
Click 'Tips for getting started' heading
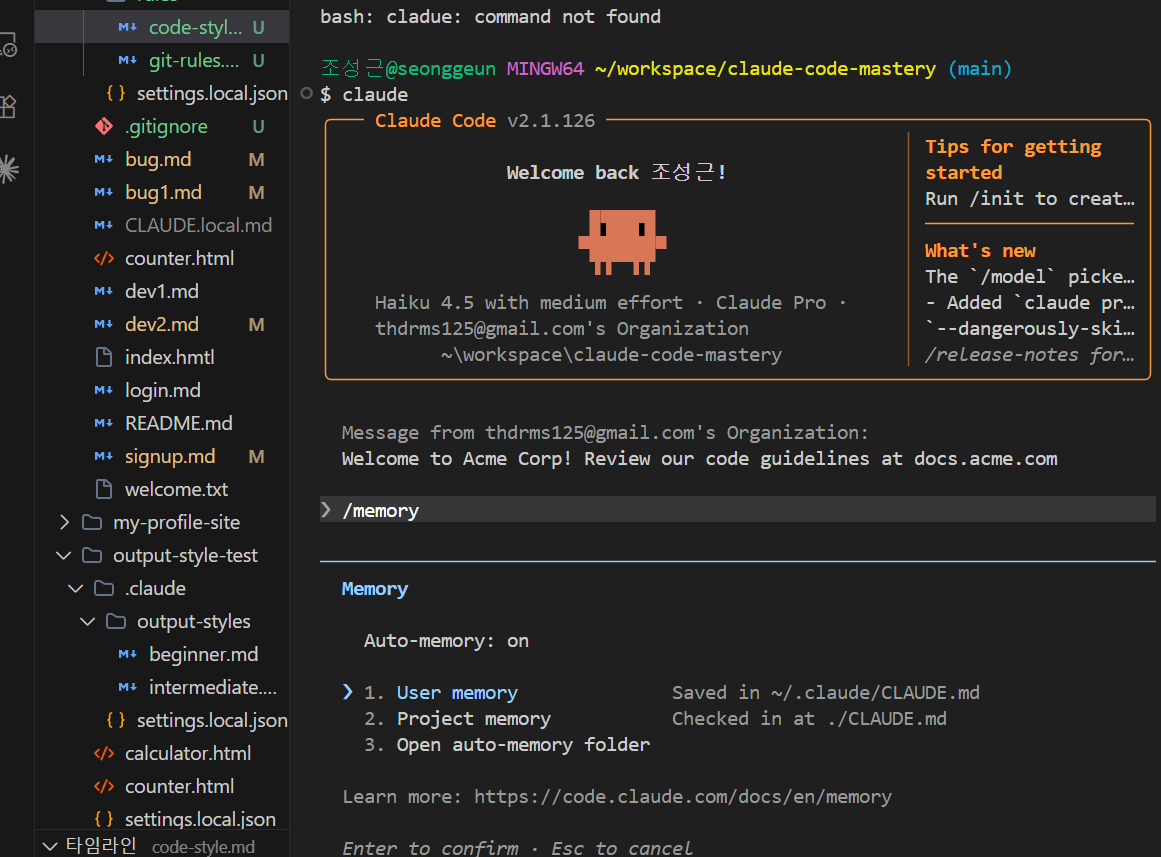(x=1013, y=159)
